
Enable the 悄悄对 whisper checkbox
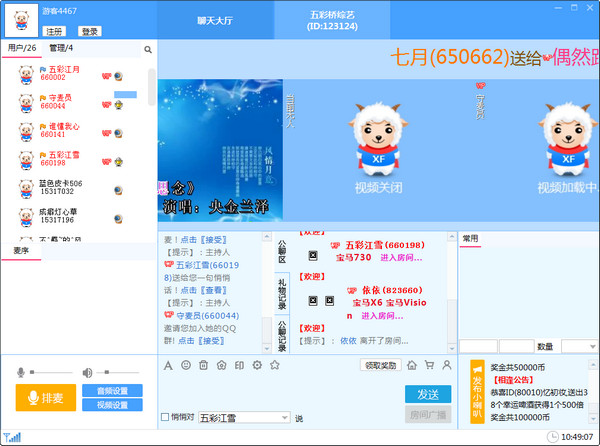point(165,417)
